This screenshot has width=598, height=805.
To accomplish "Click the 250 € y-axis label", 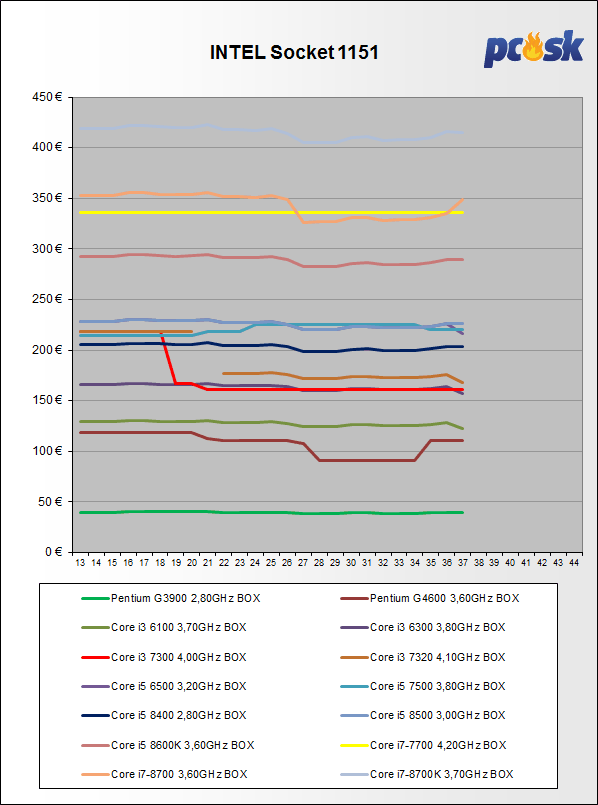I will 47,299.
